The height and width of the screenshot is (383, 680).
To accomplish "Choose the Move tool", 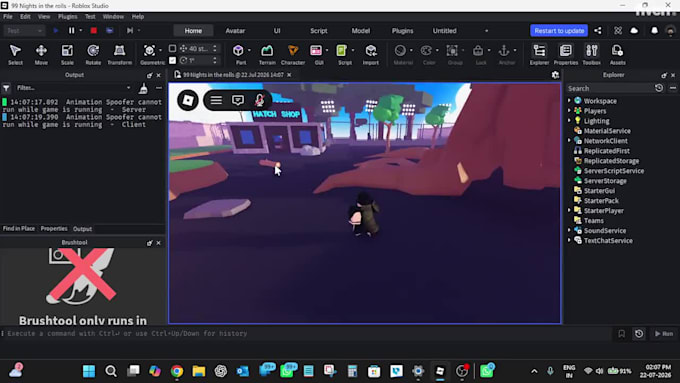I will tap(41, 54).
